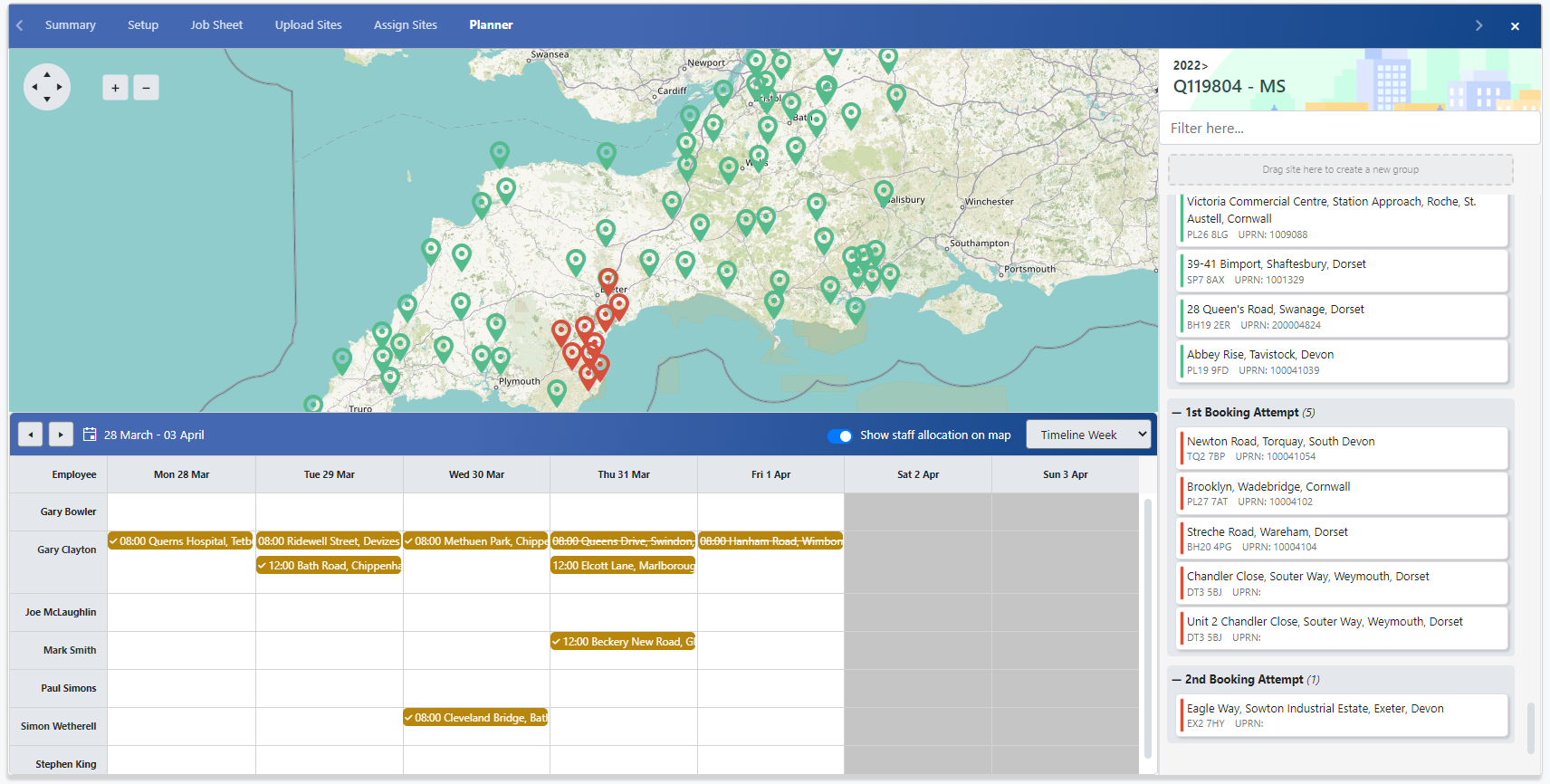1550x784 pixels.
Task: Open the 08:00 Methuen Park booking
Action: click(x=476, y=541)
